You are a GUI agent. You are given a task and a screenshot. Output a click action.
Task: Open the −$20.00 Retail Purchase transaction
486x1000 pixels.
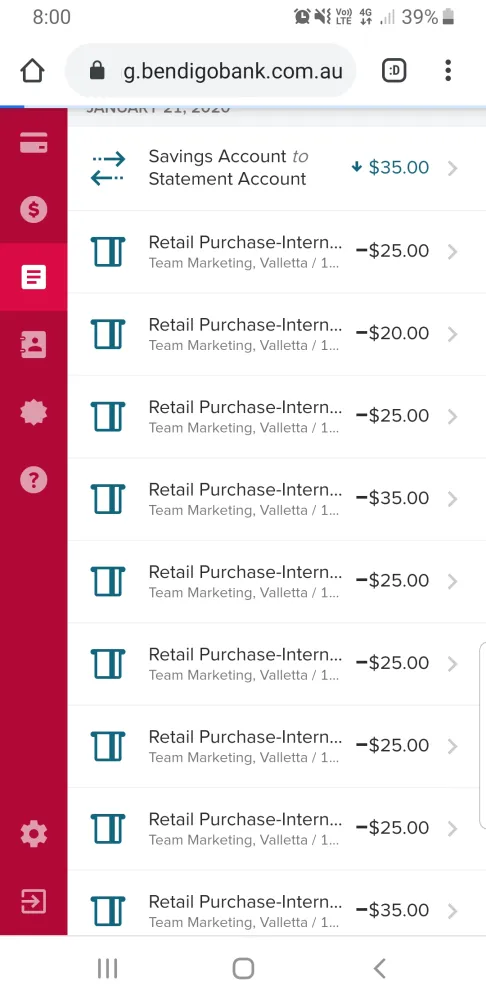click(276, 334)
